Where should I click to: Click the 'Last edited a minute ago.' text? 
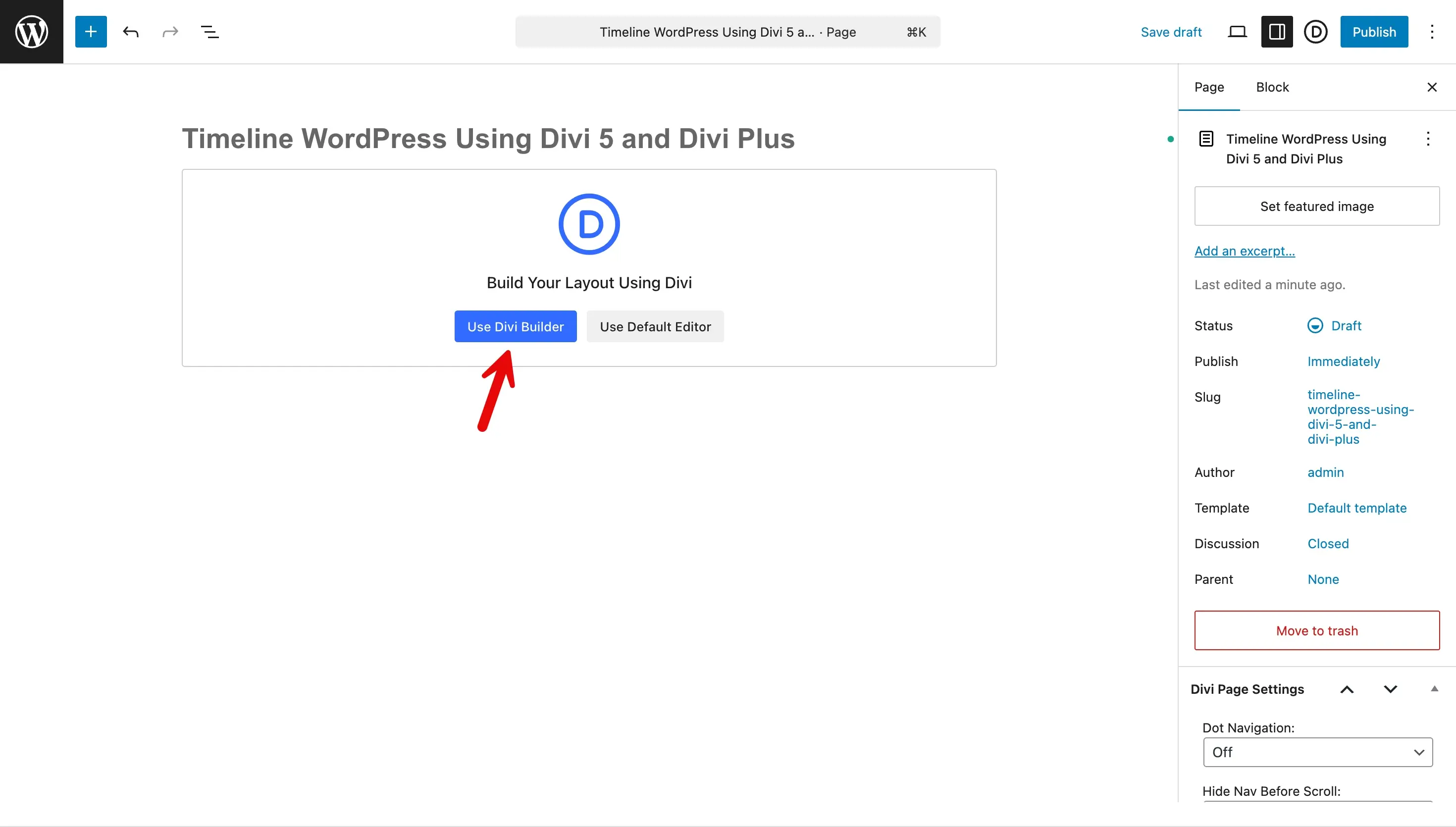click(x=1270, y=285)
